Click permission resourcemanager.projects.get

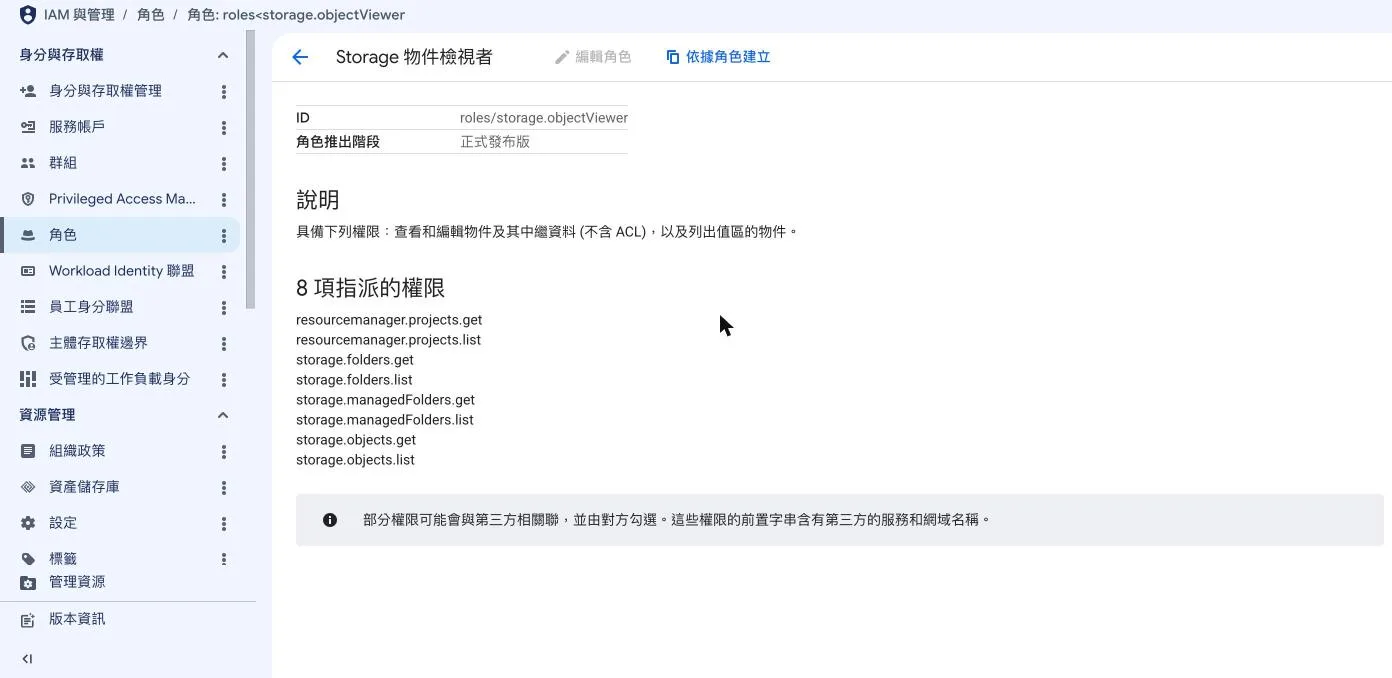pyautogui.click(x=389, y=320)
